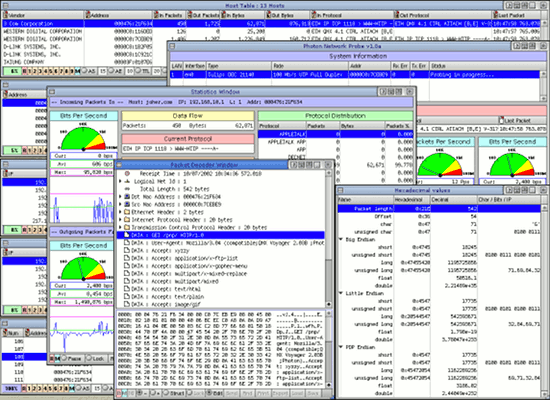Click Src Mac Address network card icon

tap(127, 204)
